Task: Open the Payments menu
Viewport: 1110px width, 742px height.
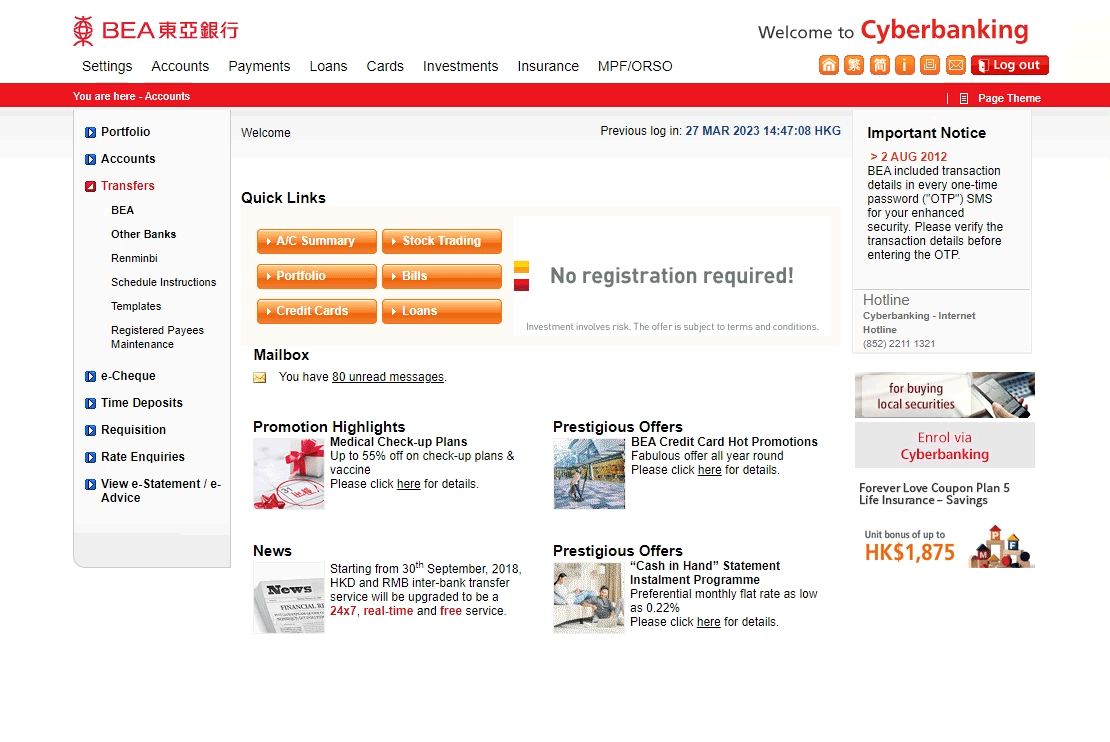Action: (x=259, y=66)
